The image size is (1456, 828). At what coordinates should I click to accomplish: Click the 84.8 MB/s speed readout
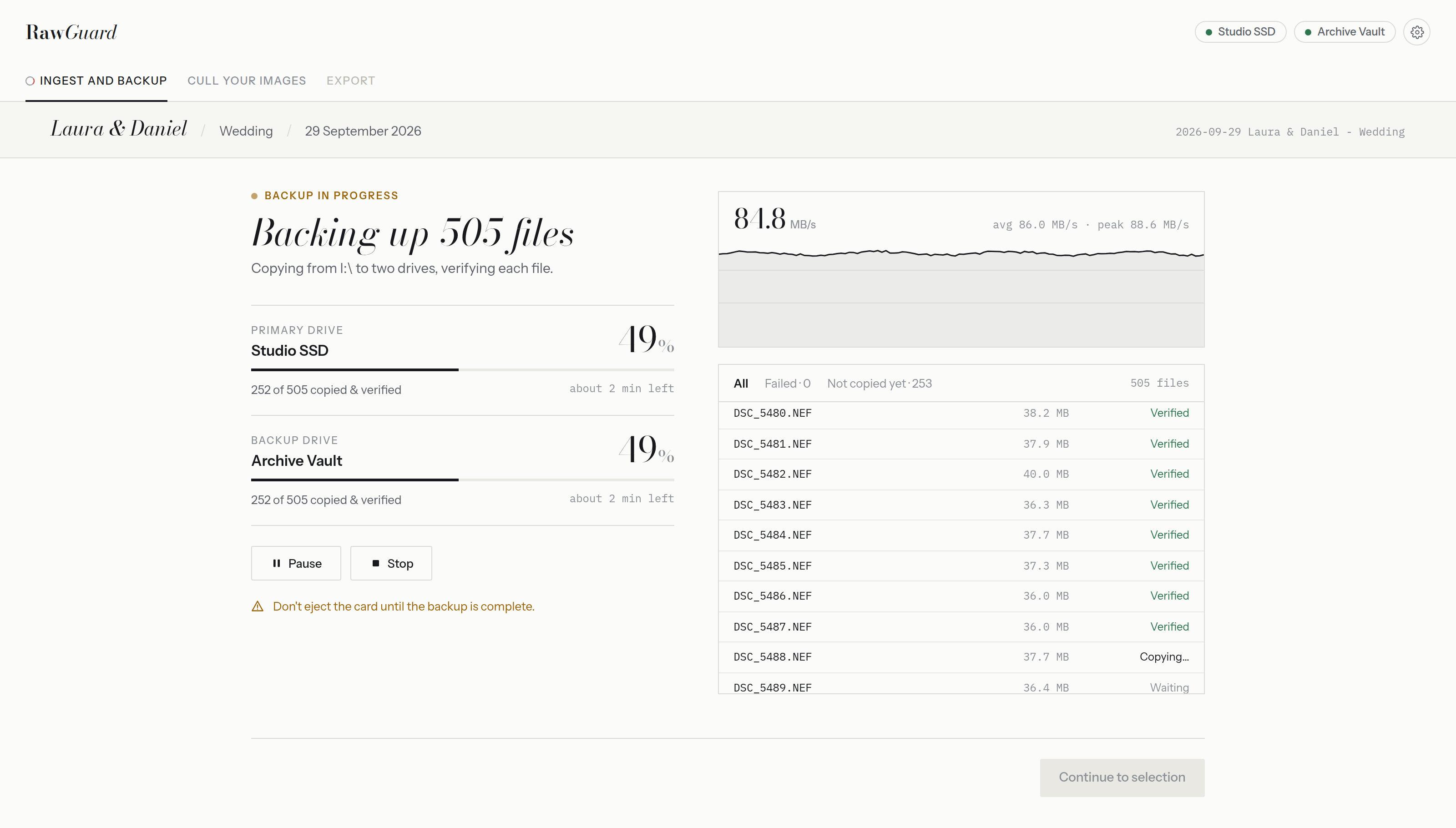(x=774, y=219)
